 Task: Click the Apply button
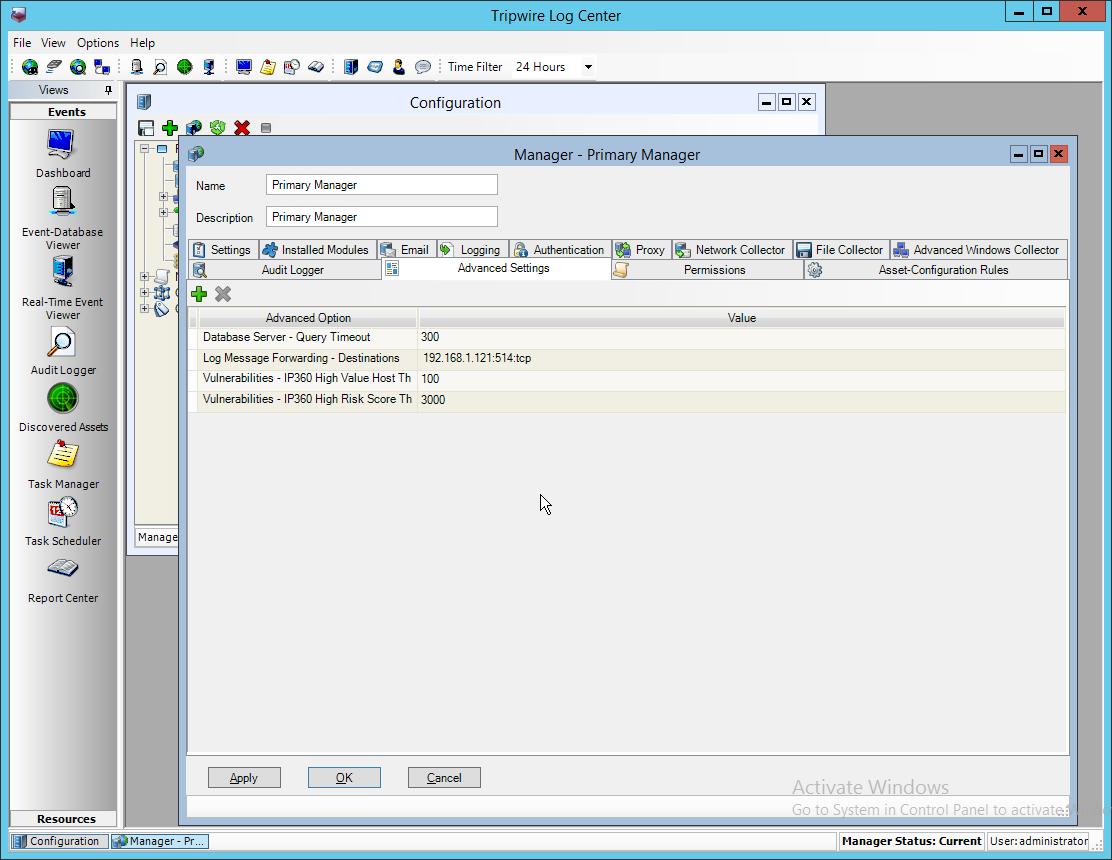click(244, 778)
